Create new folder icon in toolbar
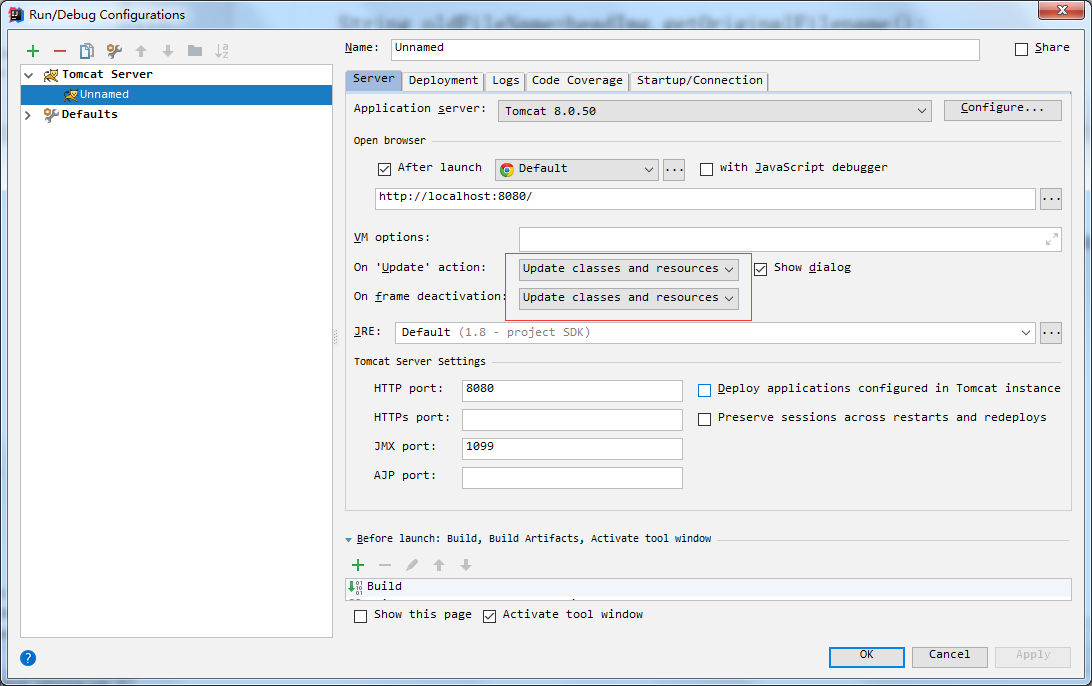The width and height of the screenshot is (1092, 686). click(x=195, y=51)
